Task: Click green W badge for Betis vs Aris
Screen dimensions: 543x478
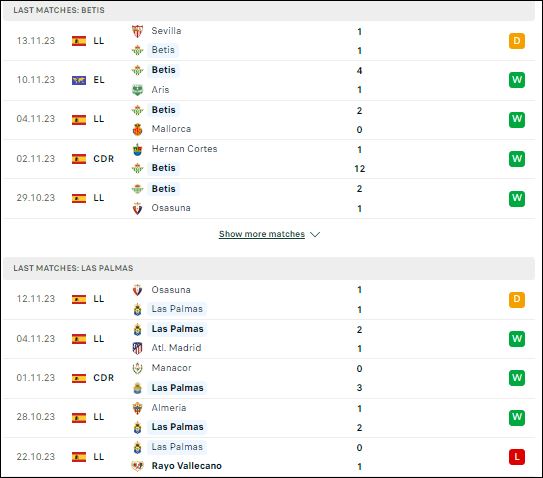Action: click(517, 80)
